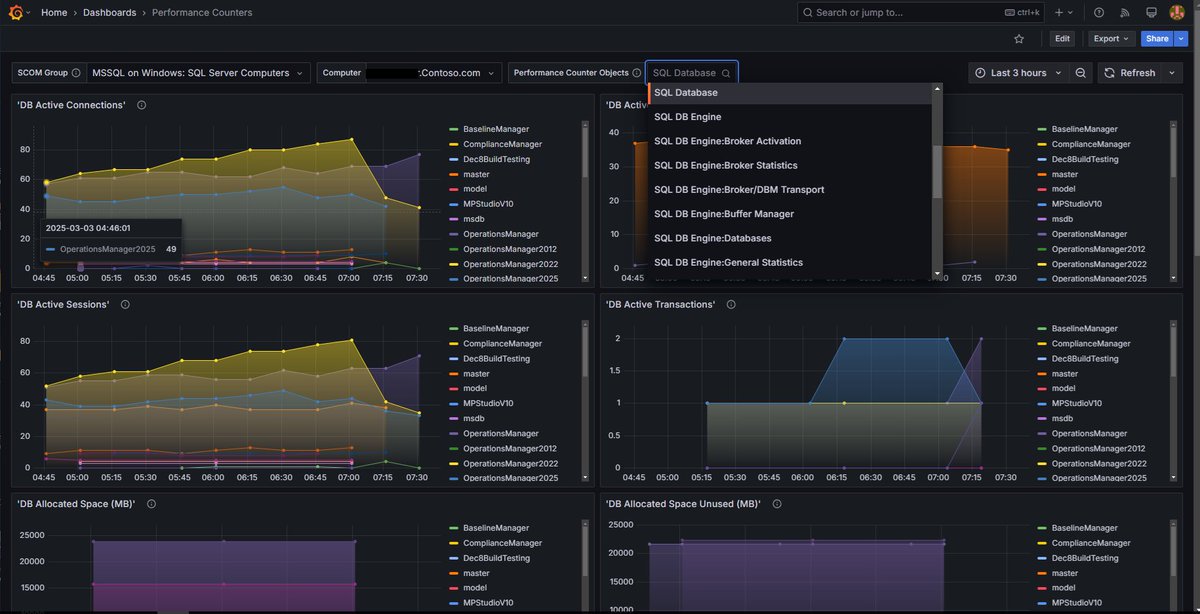This screenshot has width=1200, height=614.
Task: Open Dashboards breadcrumb link
Action: point(109,13)
